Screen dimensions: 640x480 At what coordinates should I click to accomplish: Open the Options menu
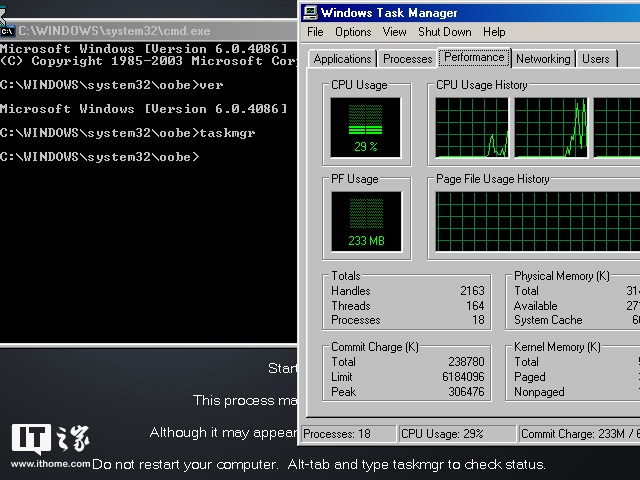tap(353, 32)
